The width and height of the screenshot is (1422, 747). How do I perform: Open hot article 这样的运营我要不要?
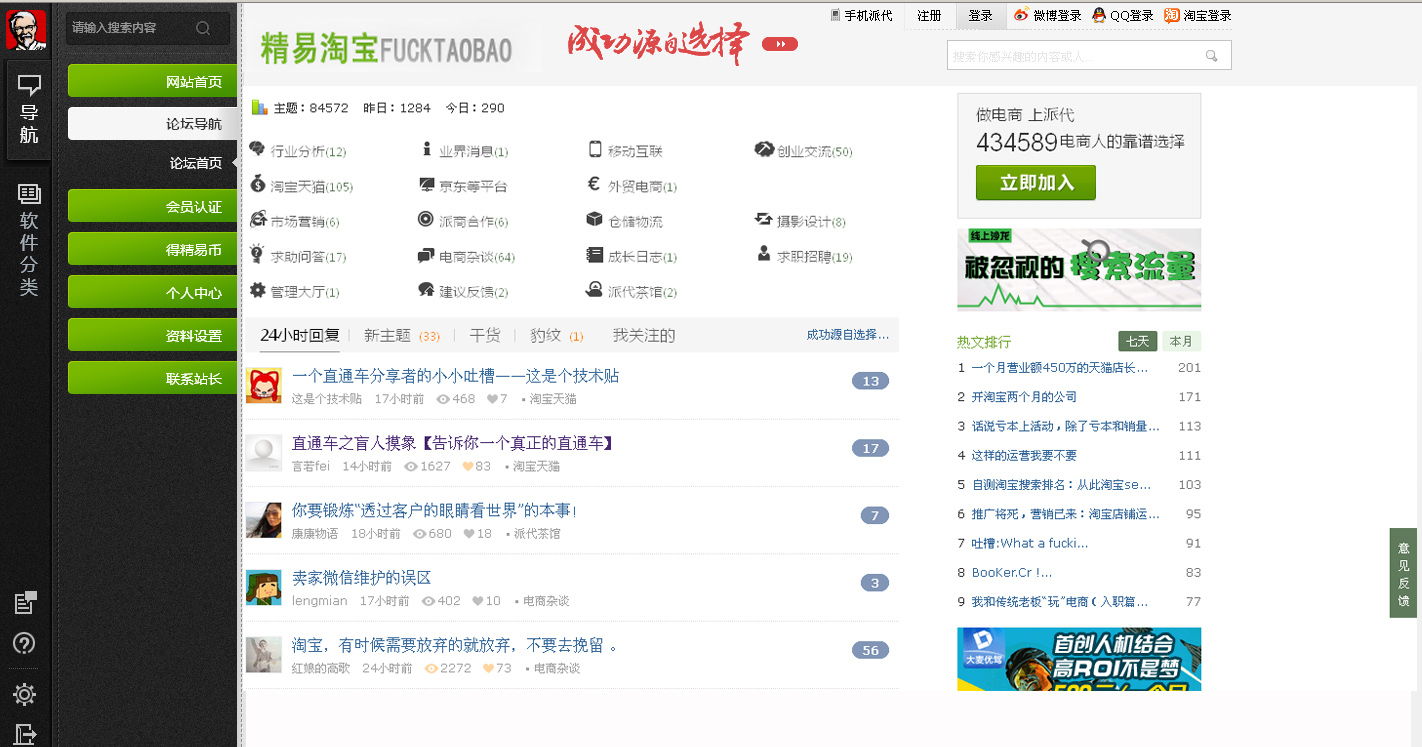tap(1024, 455)
